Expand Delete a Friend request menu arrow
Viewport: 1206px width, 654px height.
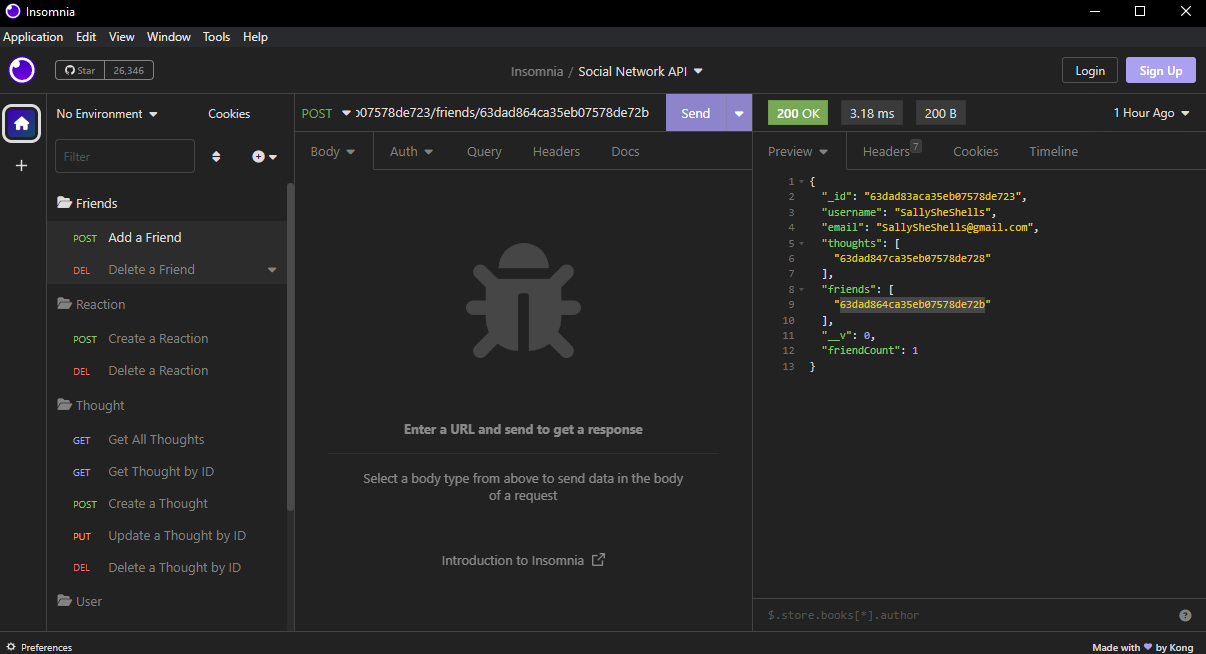(272, 270)
